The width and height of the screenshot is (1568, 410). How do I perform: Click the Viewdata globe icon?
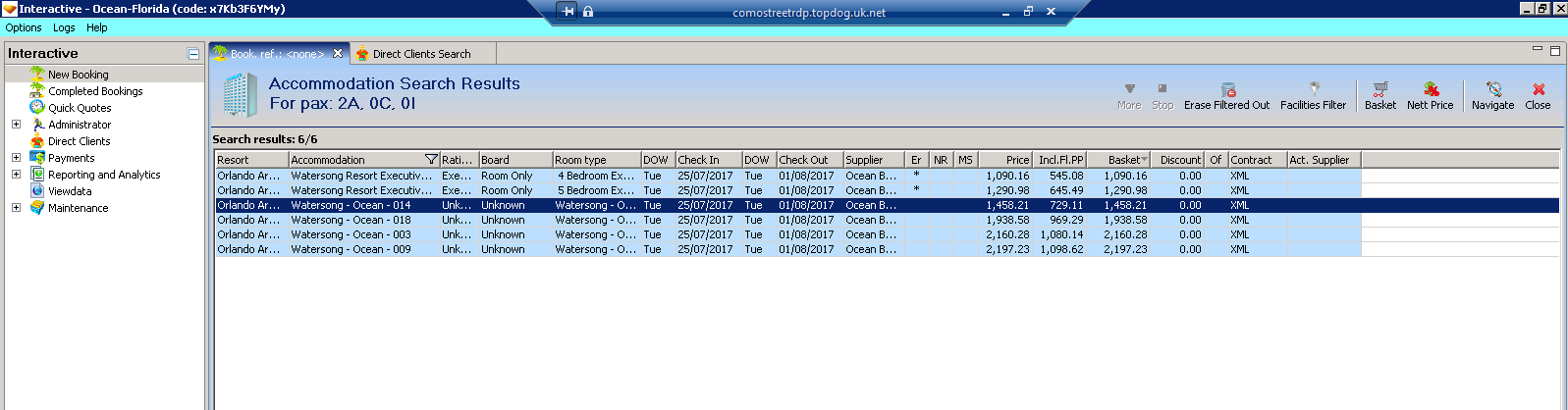(37, 190)
